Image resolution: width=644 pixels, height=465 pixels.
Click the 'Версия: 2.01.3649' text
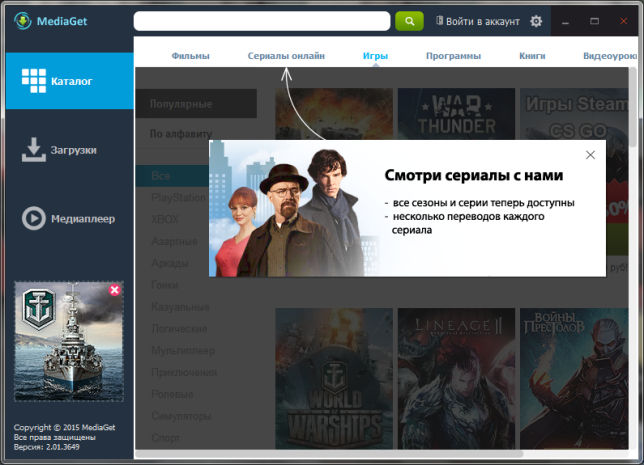(46, 447)
